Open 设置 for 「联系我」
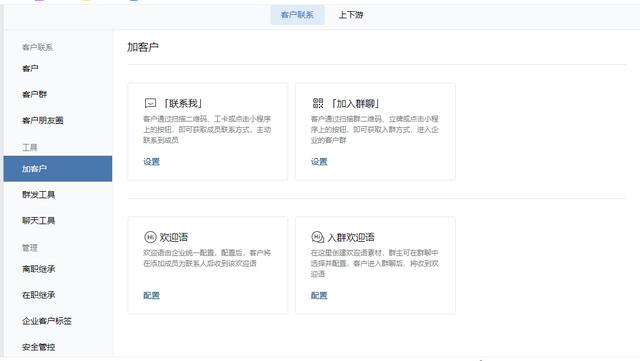 (x=151, y=162)
